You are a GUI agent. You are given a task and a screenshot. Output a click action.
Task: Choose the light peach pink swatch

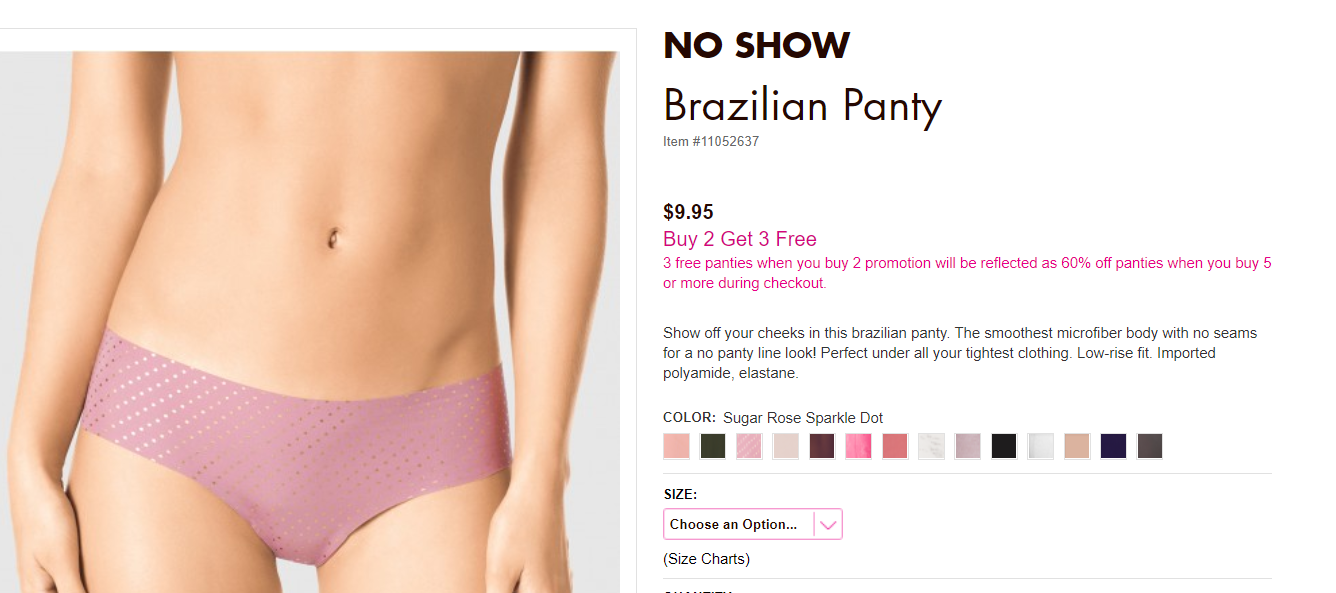pos(676,446)
